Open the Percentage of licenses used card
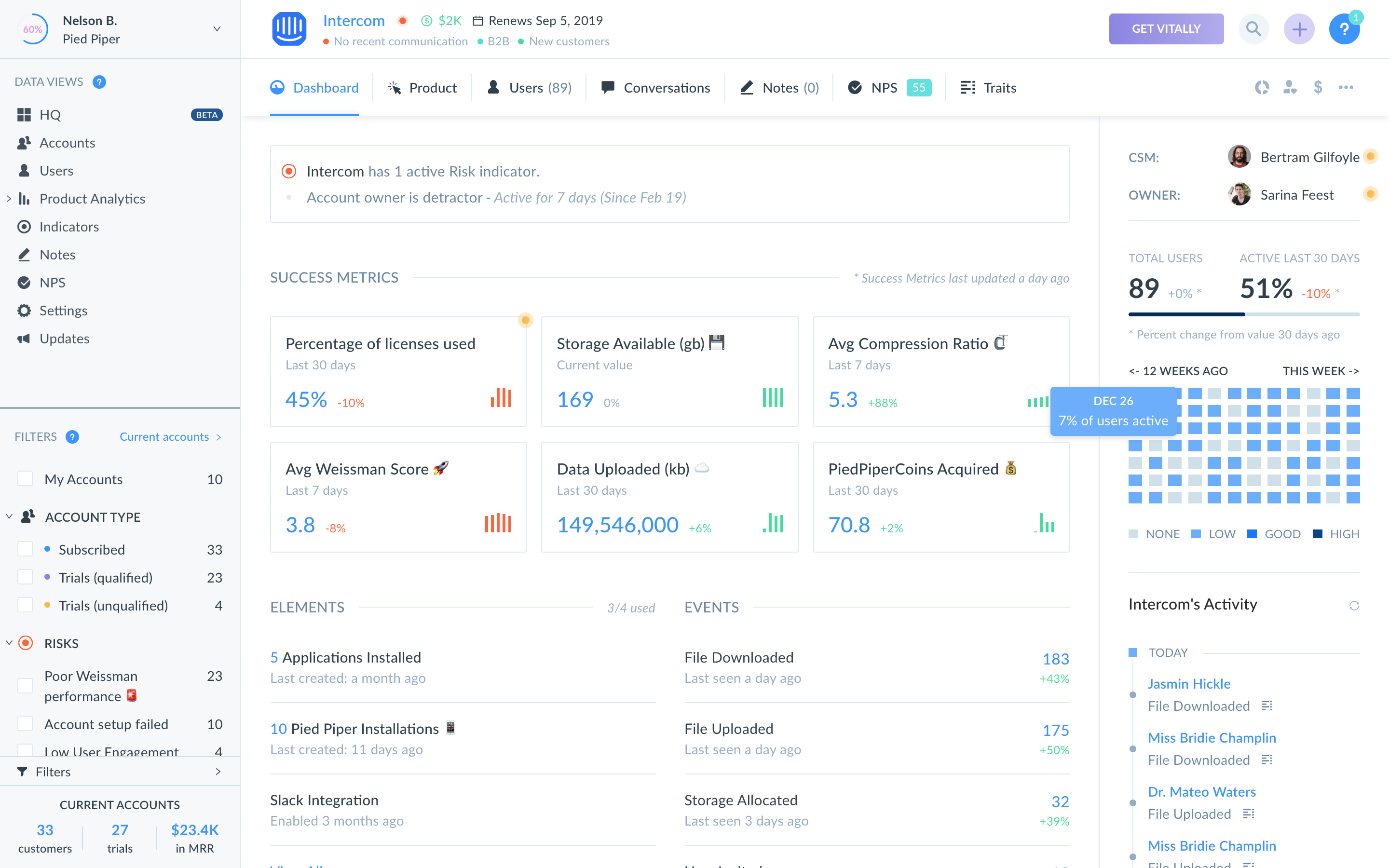Image resolution: width=1389 pixels, height=868 pixels. coord(398,371)
